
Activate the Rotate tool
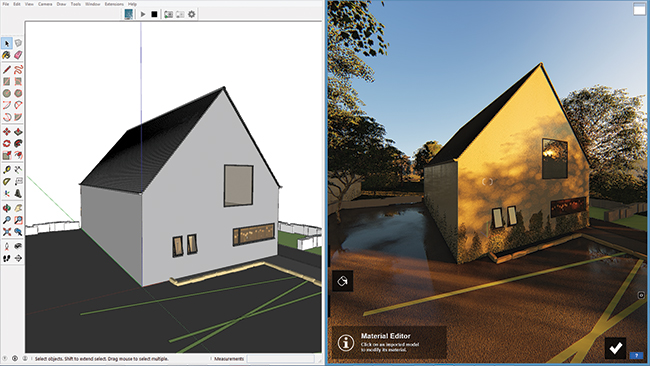coord(7,143)
